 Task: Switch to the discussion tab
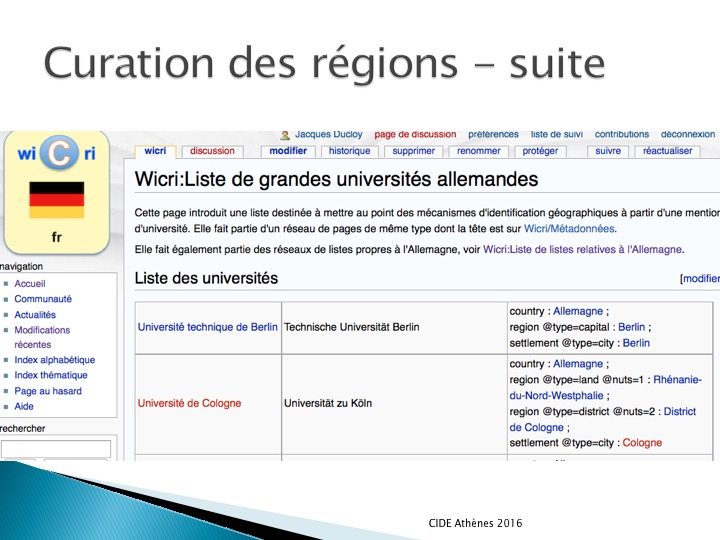212,151
